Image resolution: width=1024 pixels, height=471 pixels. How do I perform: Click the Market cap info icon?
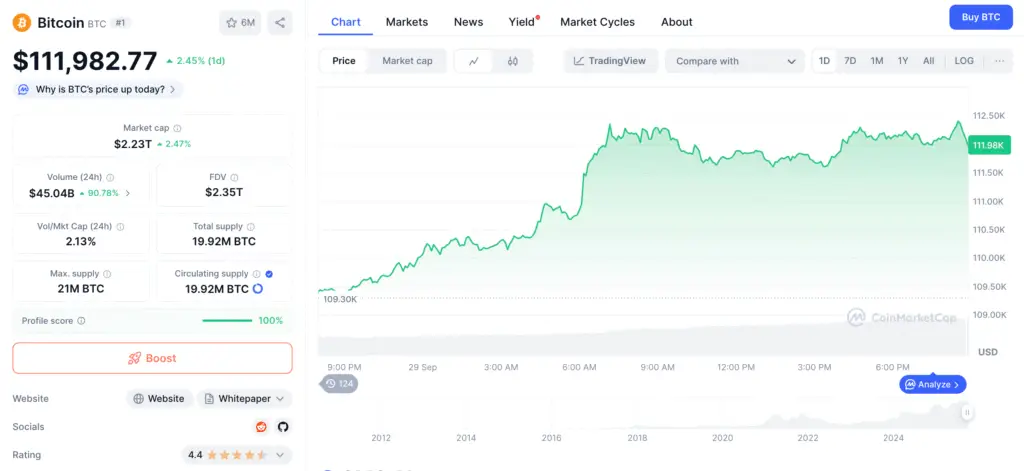tap(178, 128)
